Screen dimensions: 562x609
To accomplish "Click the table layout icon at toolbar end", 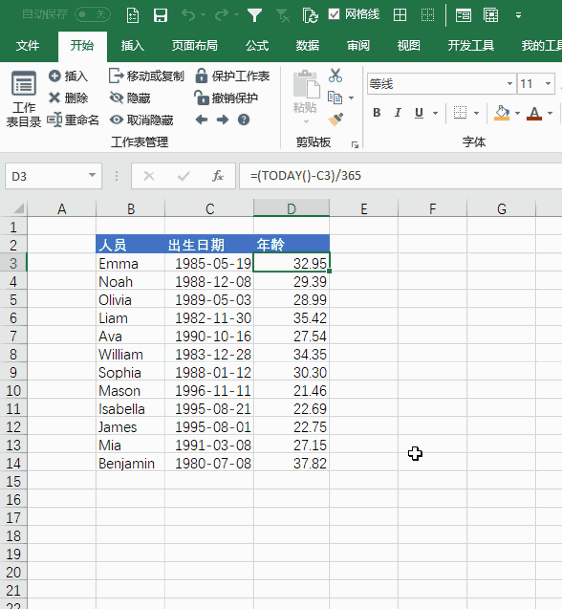I will 491,15.
